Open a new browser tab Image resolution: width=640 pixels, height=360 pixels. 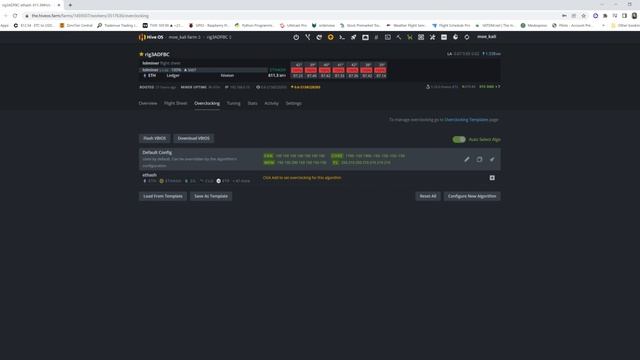pos(70,5)
